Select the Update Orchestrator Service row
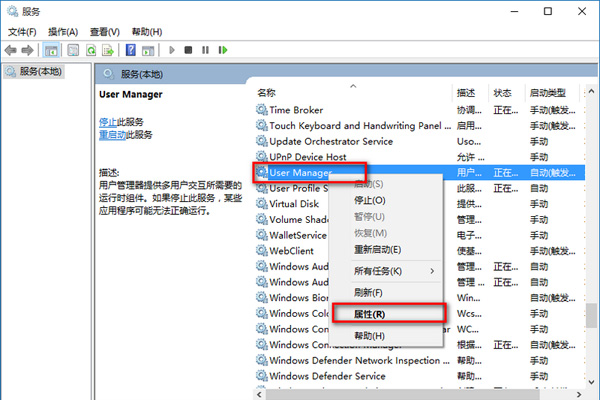 (x=419, y=141)
